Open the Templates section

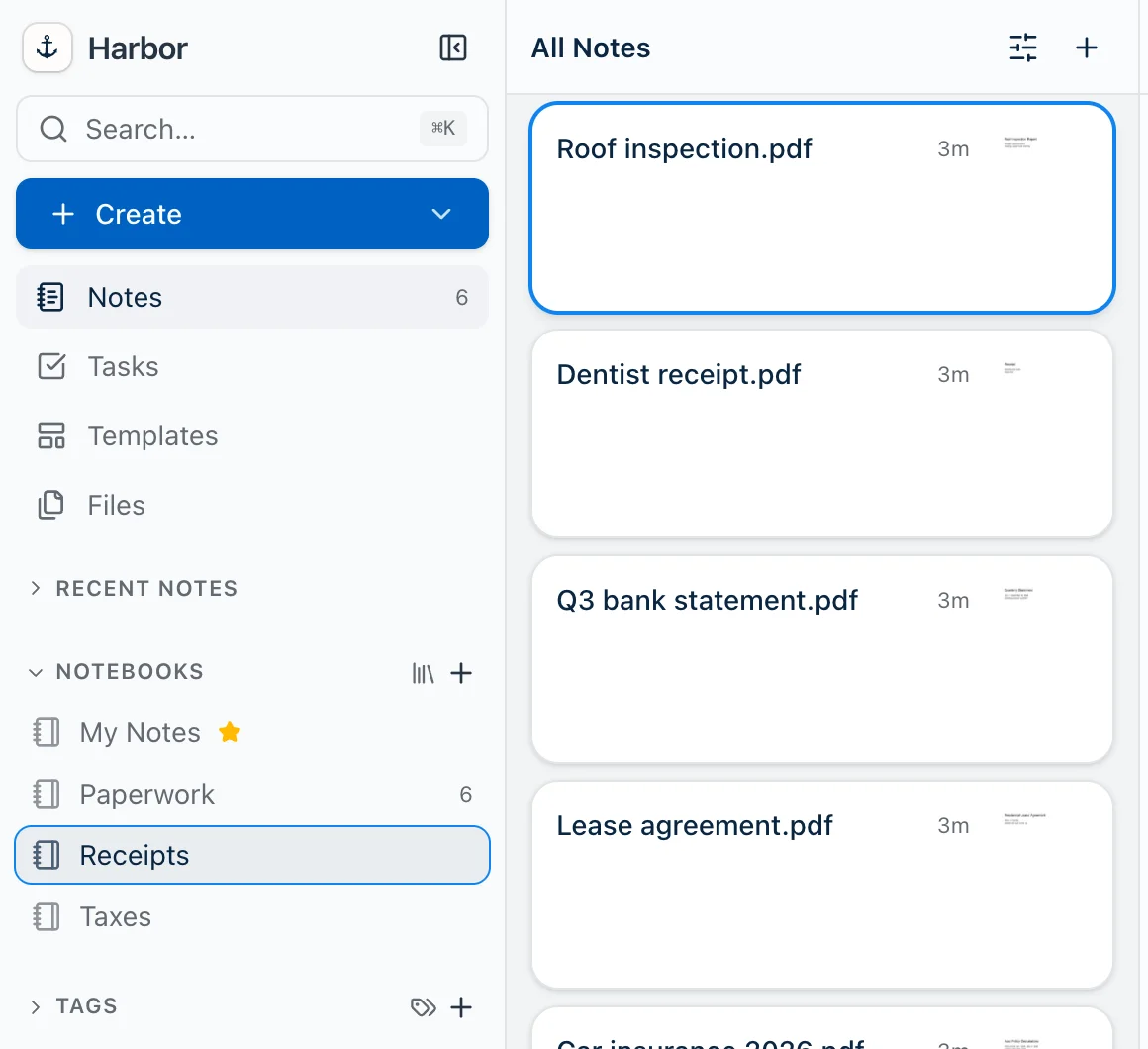click(x=251, y=436)
